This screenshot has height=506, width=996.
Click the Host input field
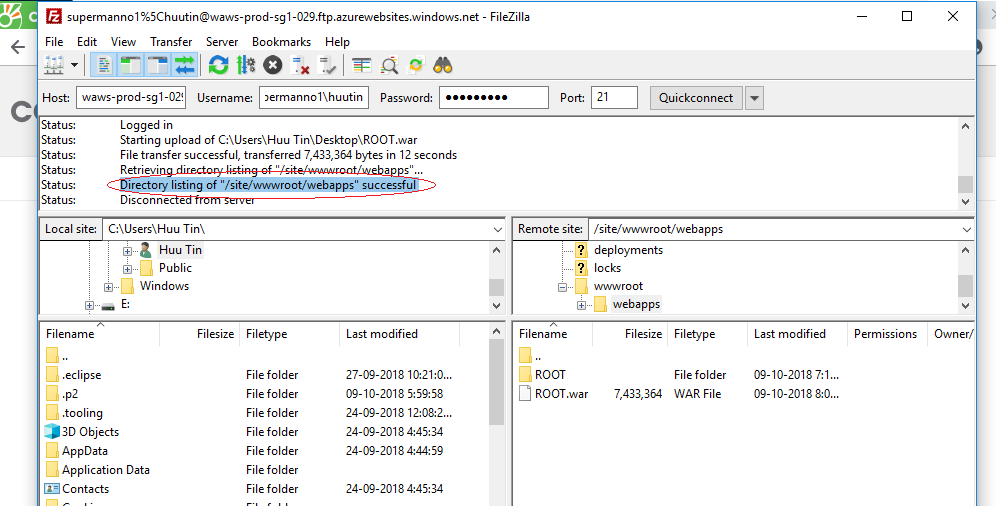click(x=131, y=98)
